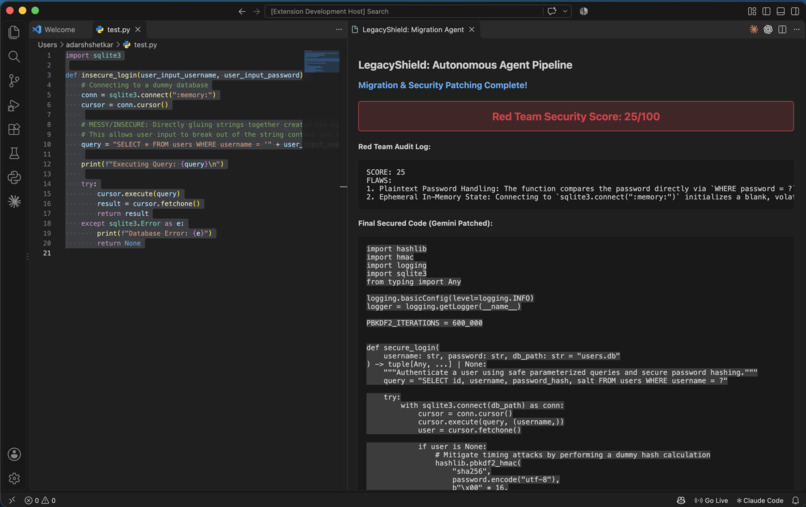Go back with the navigation arrow
The height and width of the screenshot is (507, 806).
[242, 11]
